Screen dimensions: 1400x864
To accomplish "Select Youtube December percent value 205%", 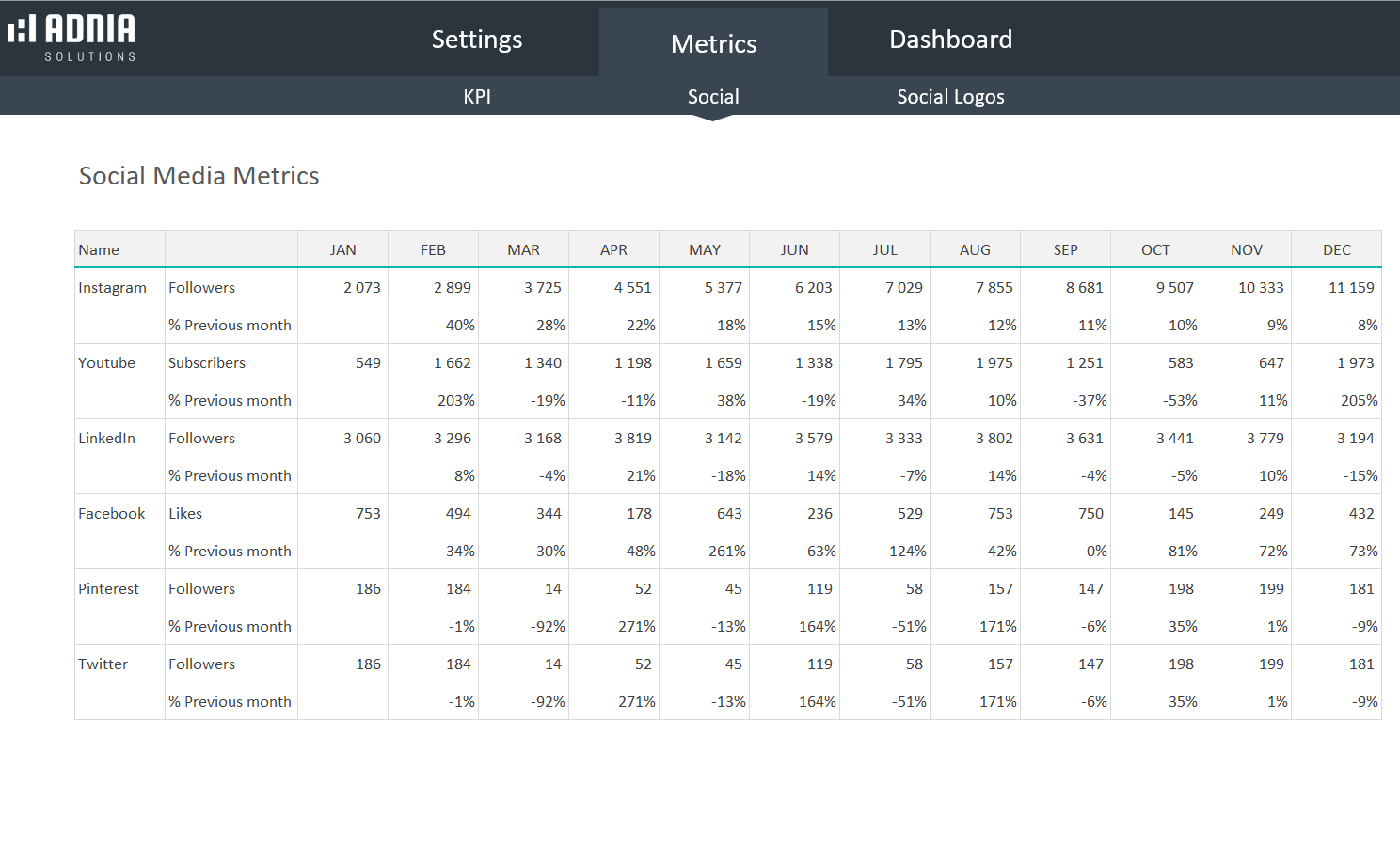I will coord(1359,401).
